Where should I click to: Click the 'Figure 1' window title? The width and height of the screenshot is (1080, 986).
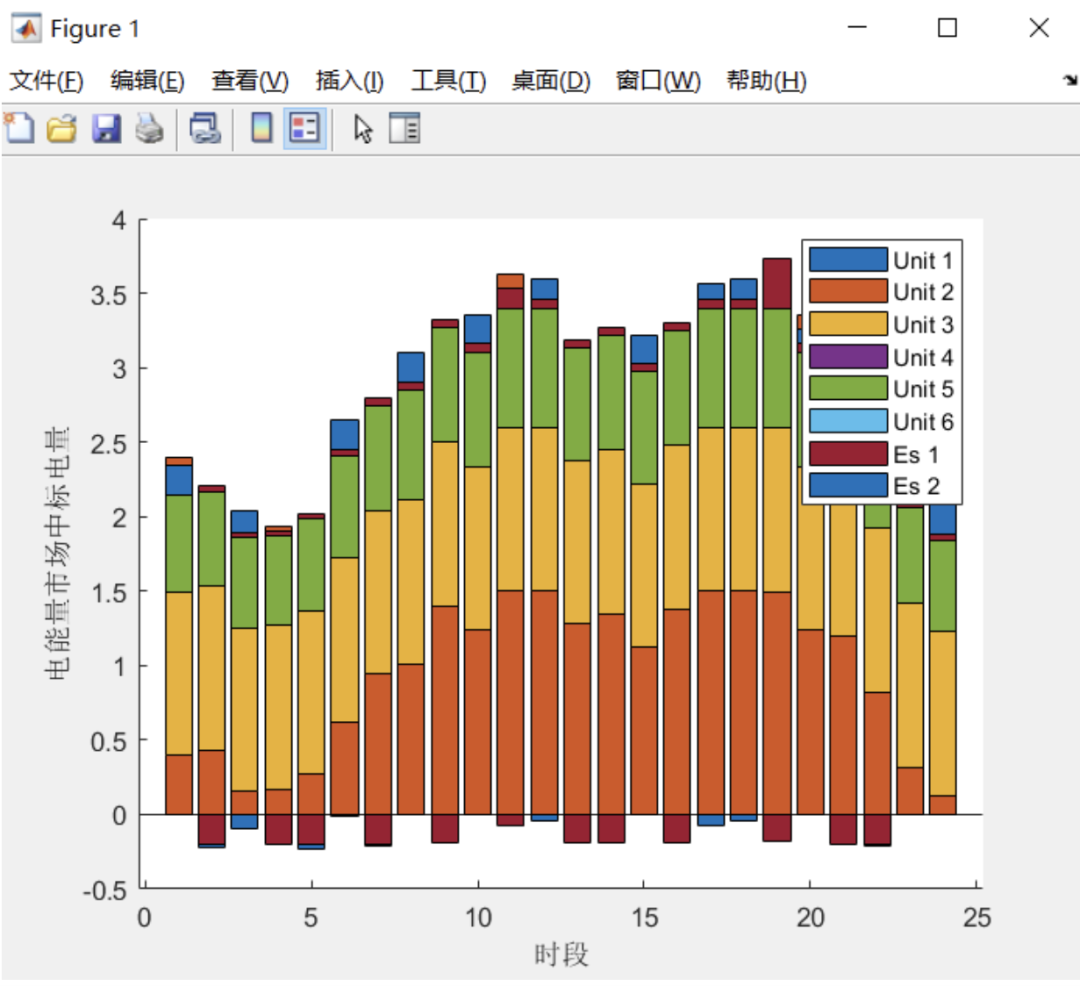coord(95,29)
